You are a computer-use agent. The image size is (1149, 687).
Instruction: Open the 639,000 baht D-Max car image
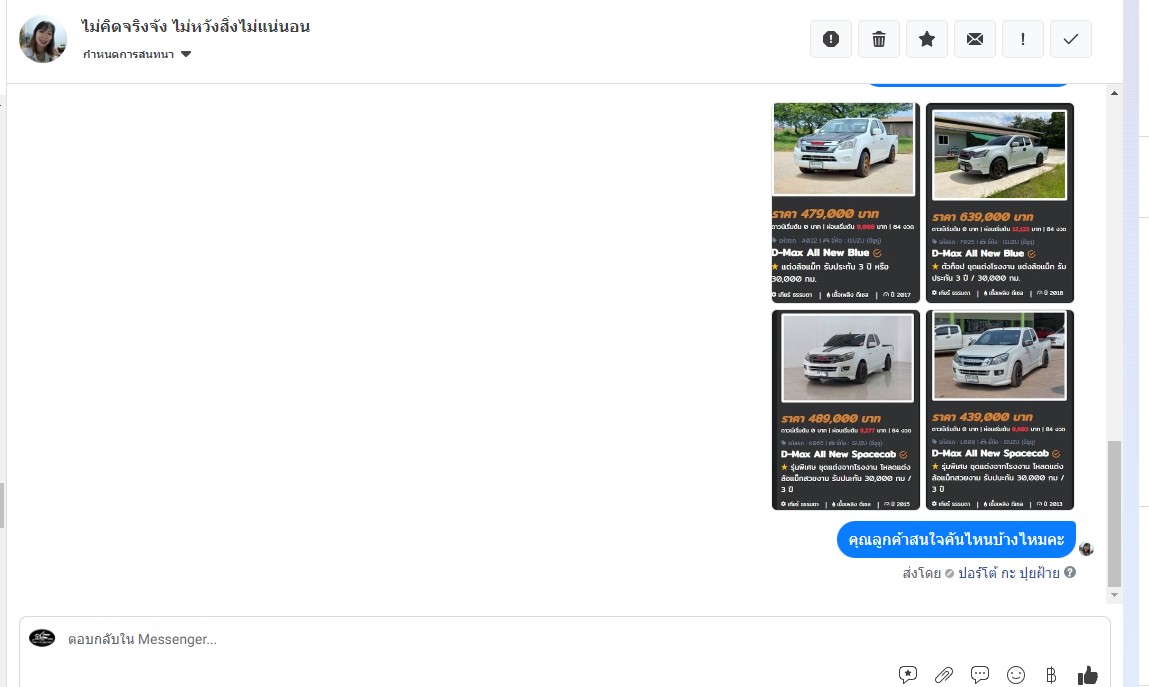[1000, 203]
